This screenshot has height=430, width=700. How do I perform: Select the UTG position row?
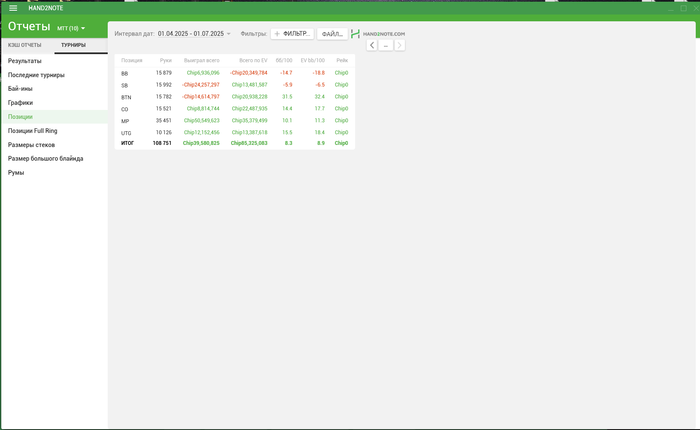coord(234,133)
